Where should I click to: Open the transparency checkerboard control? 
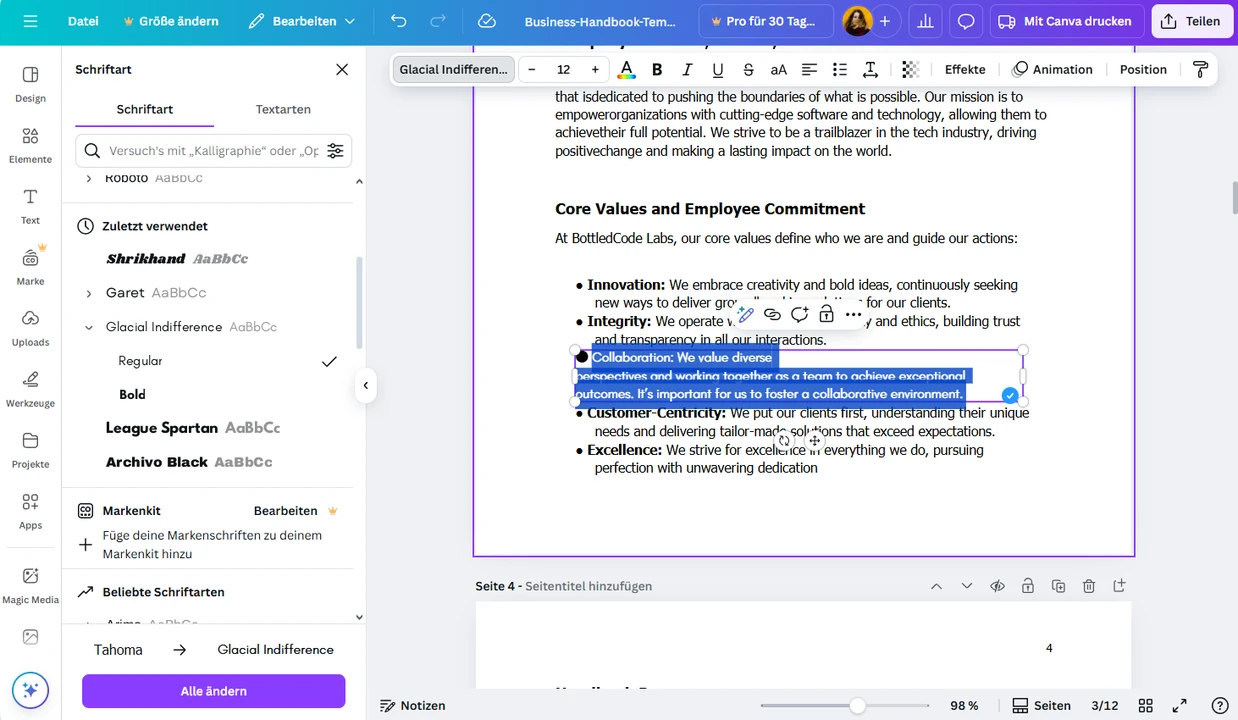click(910, 69)
